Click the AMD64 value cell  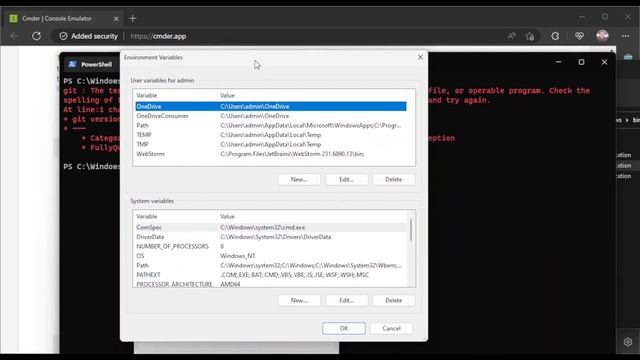pos(230,284)
